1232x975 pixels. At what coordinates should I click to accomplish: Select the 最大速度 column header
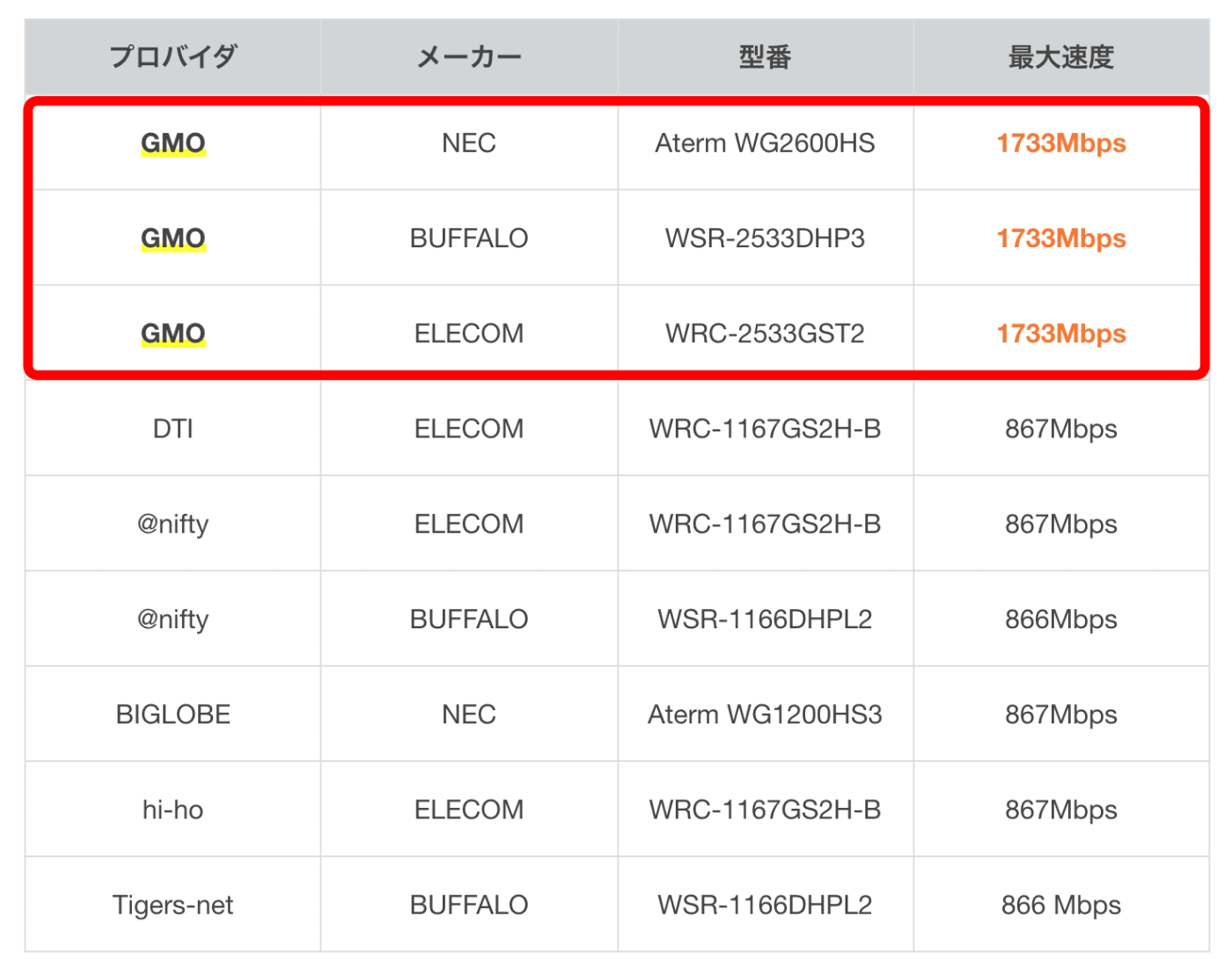coord(1060,57)
